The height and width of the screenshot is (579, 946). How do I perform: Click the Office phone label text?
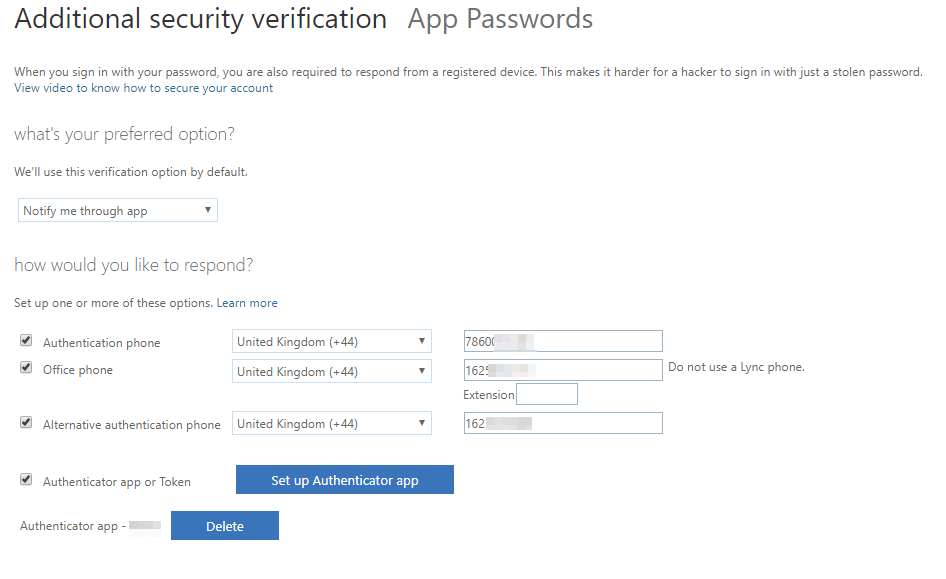click(x=78, y=370)
